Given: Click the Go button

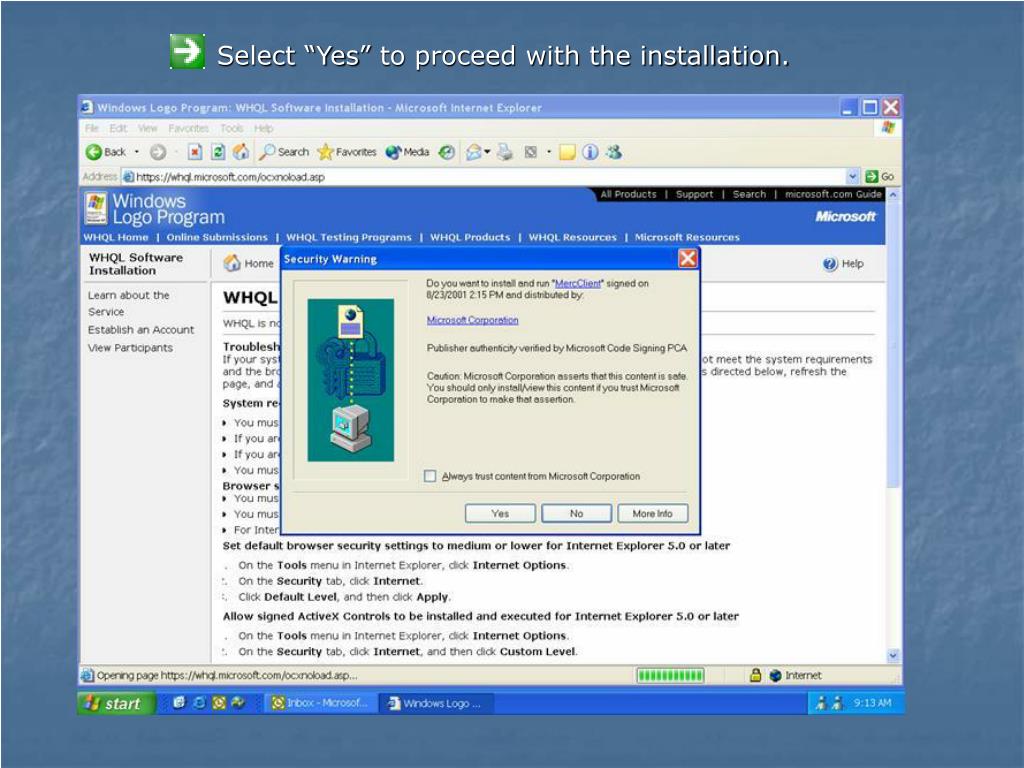Looking at the screenshot, I should tap(879, 176).
